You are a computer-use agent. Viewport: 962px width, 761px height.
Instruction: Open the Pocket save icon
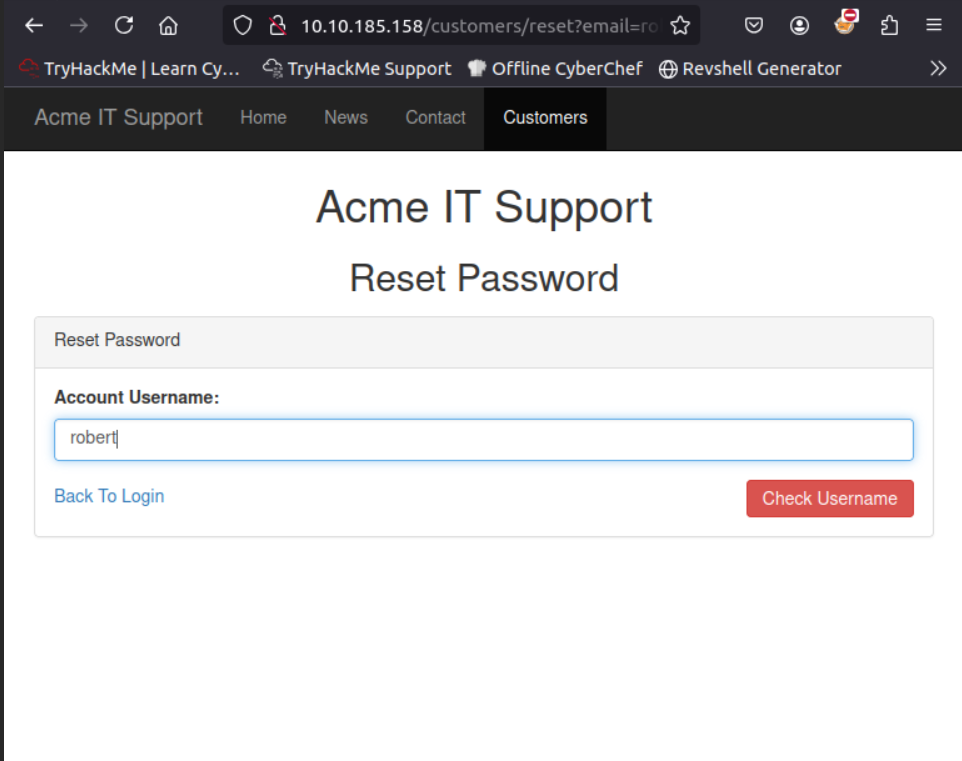[755, 26]
